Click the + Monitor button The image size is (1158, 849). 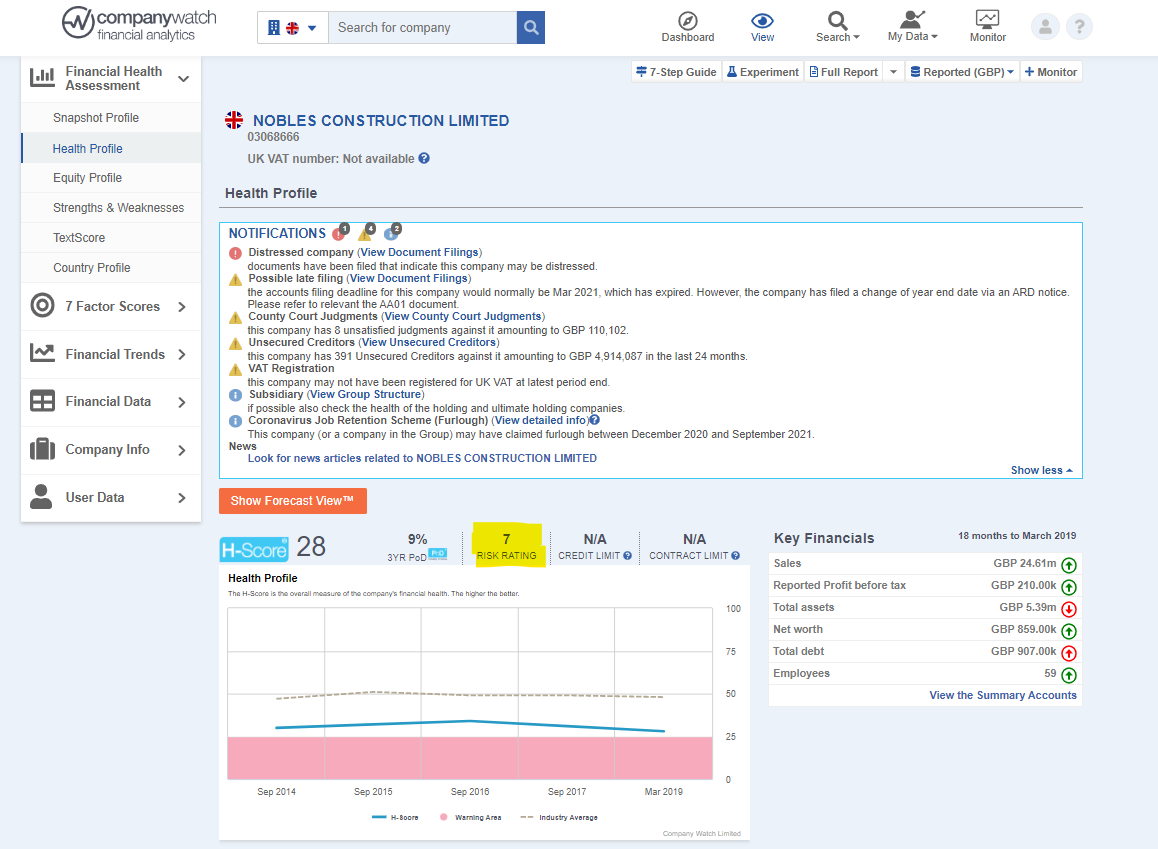(1051, 72)
